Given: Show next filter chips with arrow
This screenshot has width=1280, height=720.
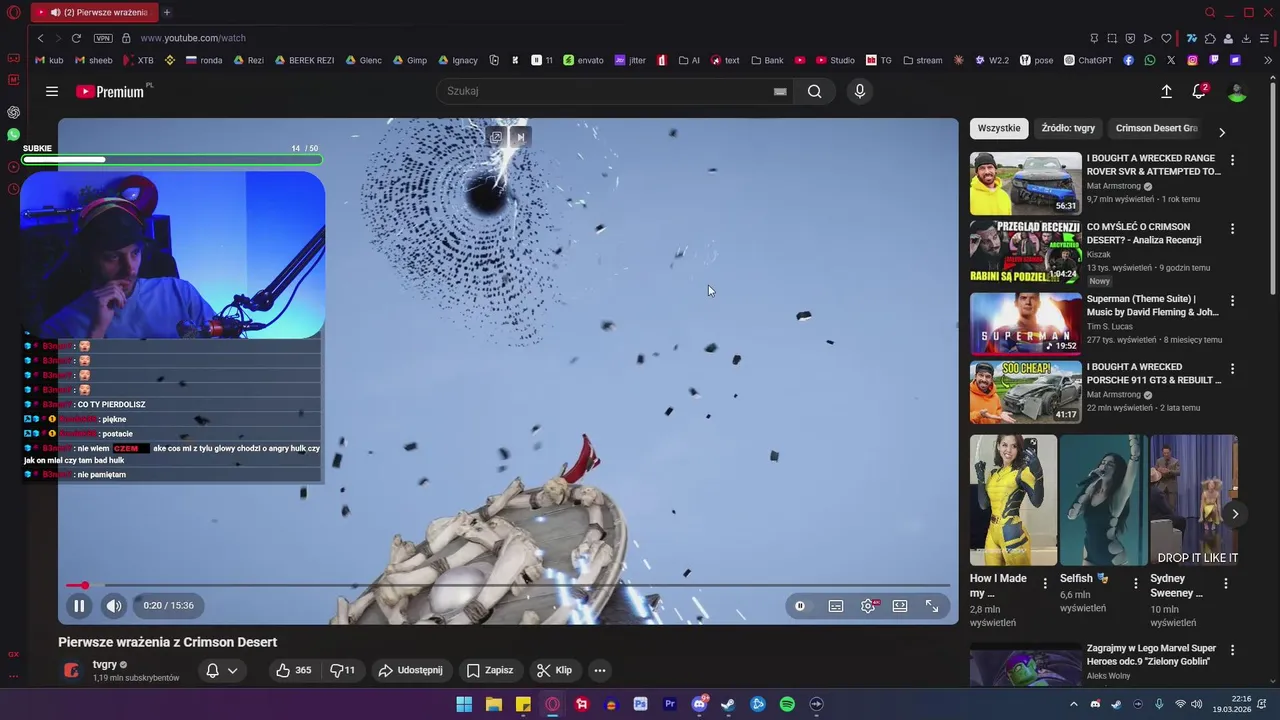Looking at the screenshot, I should [x=1221, y=131].
